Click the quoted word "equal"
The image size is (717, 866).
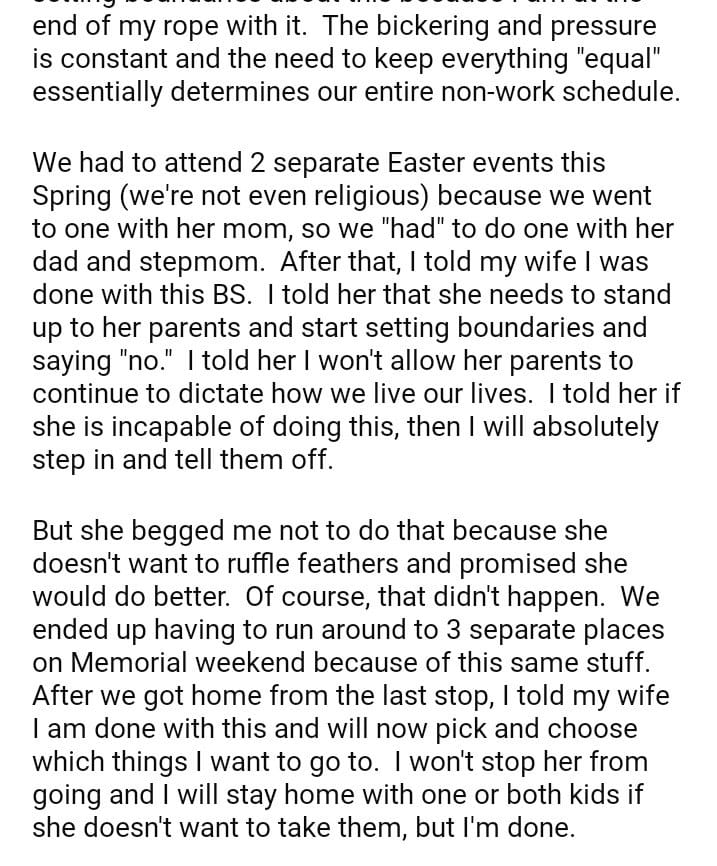point(620,59)
